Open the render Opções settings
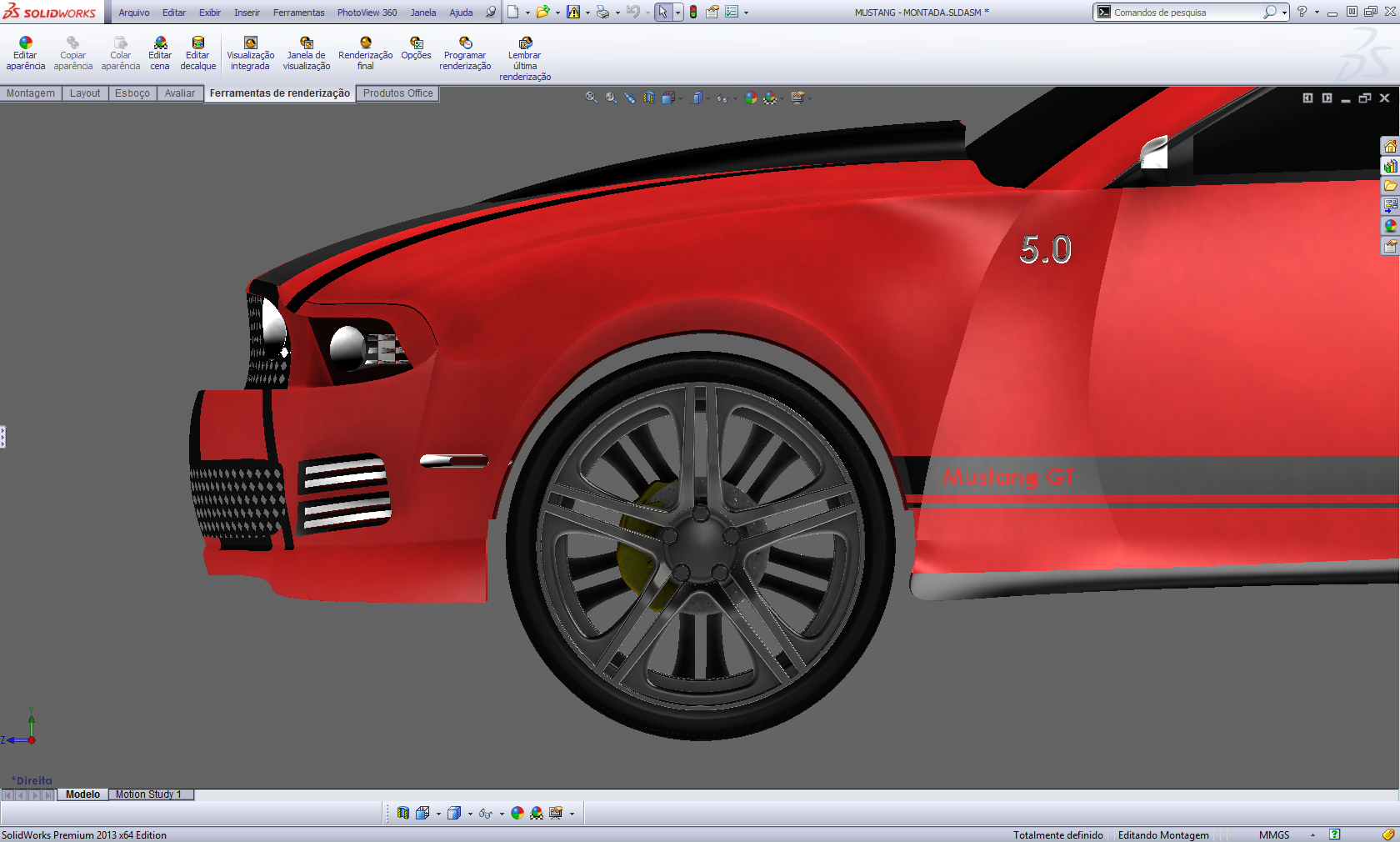1400x842 pixels. pos(416,48)
